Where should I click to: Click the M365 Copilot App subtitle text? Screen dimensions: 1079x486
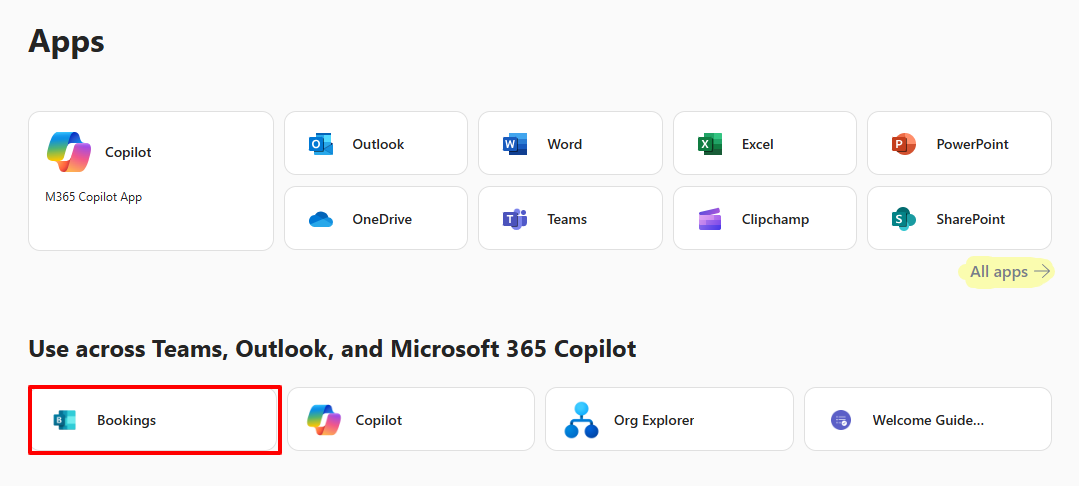pyautogui.click(x=94, y=197)
